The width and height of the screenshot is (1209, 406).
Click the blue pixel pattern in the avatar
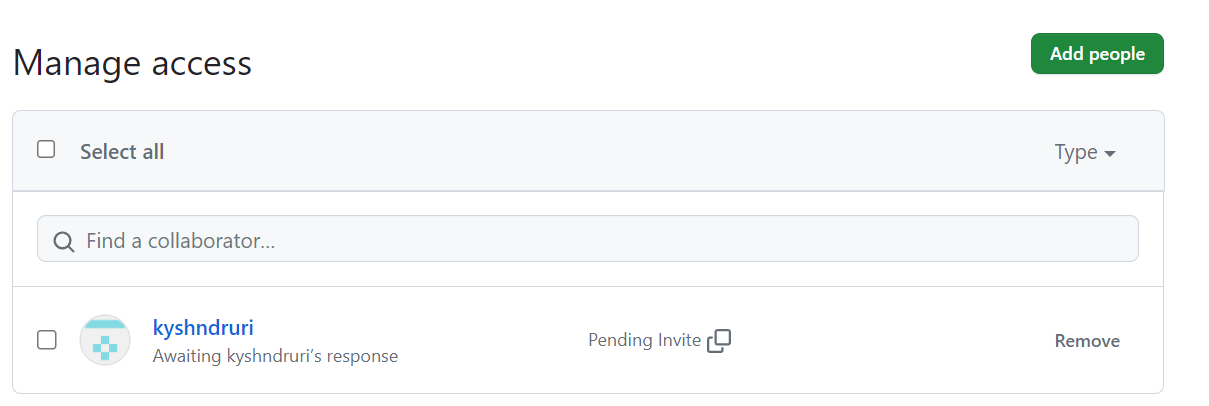click(x=105, y=347)
